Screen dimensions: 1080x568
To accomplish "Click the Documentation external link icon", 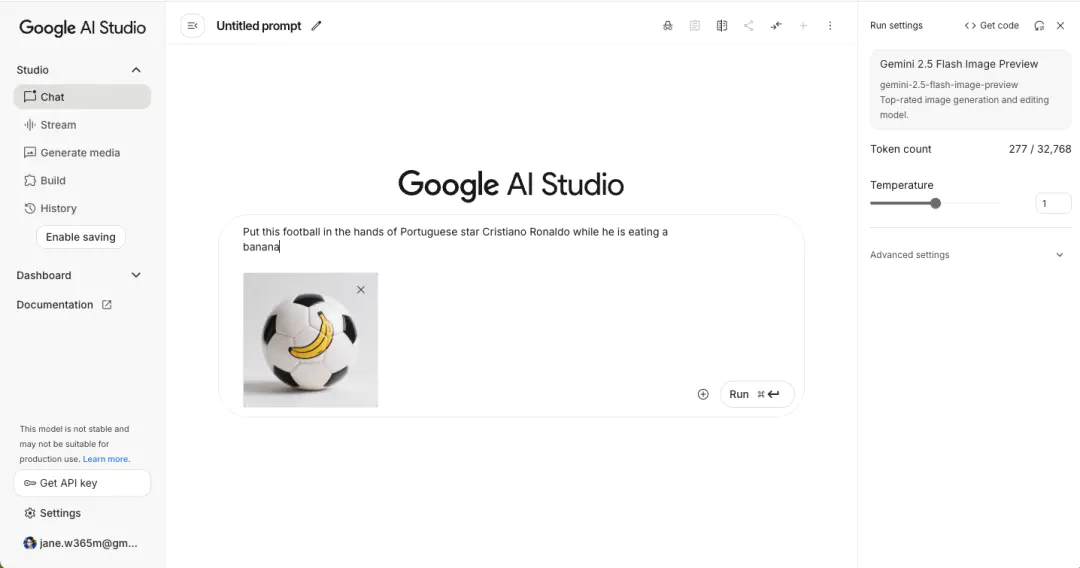I will (107, 304).
